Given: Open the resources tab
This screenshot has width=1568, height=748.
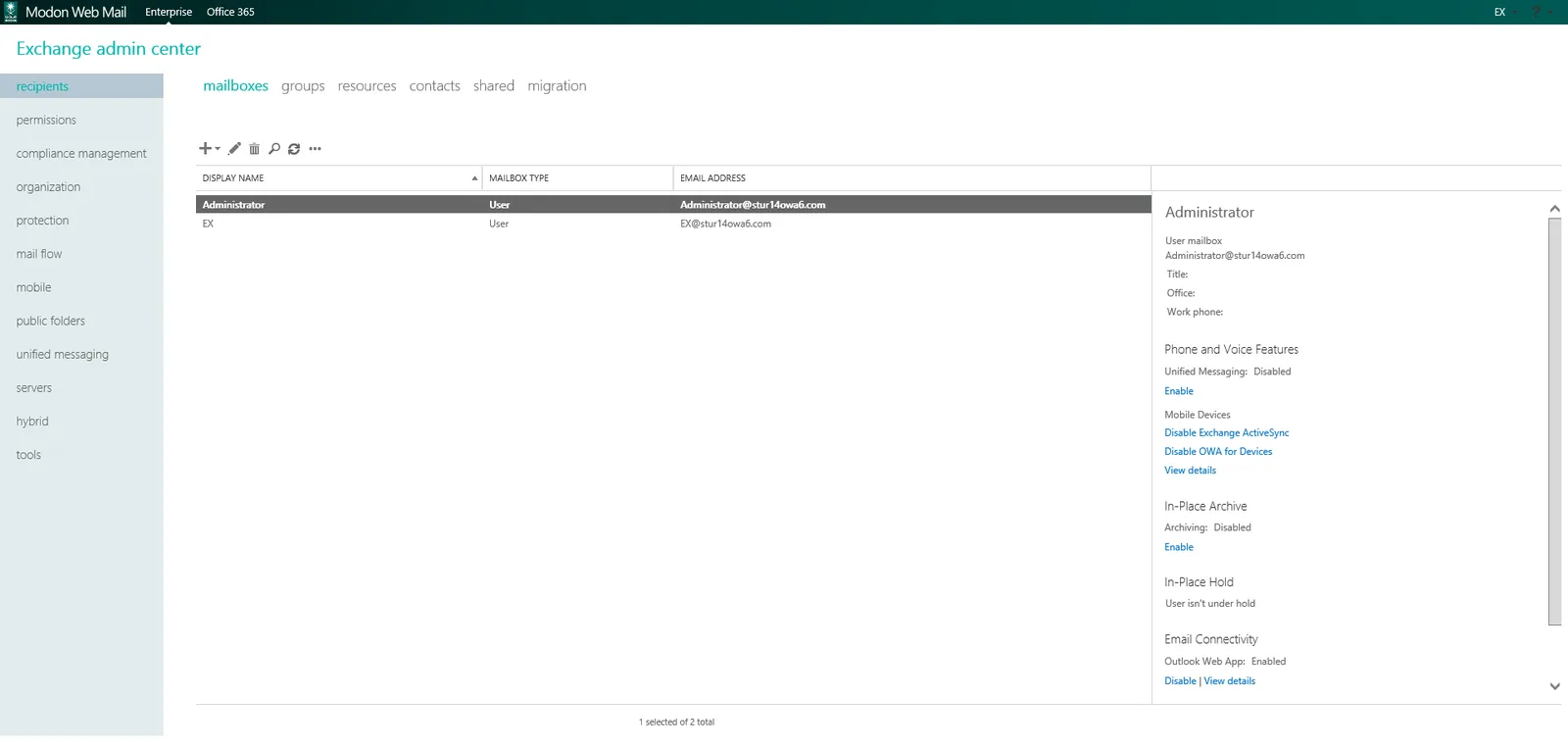Looking at the screenshot, I should tap(367, 86).
